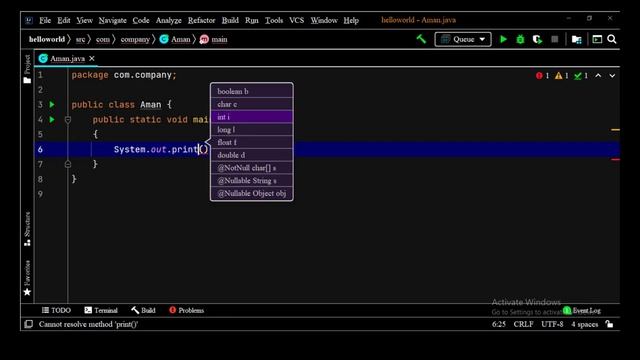This screenshot has height=360, width=640.
Task: Click helloworld breadcrumb in navigation bar
Action: tap(47, 39)
